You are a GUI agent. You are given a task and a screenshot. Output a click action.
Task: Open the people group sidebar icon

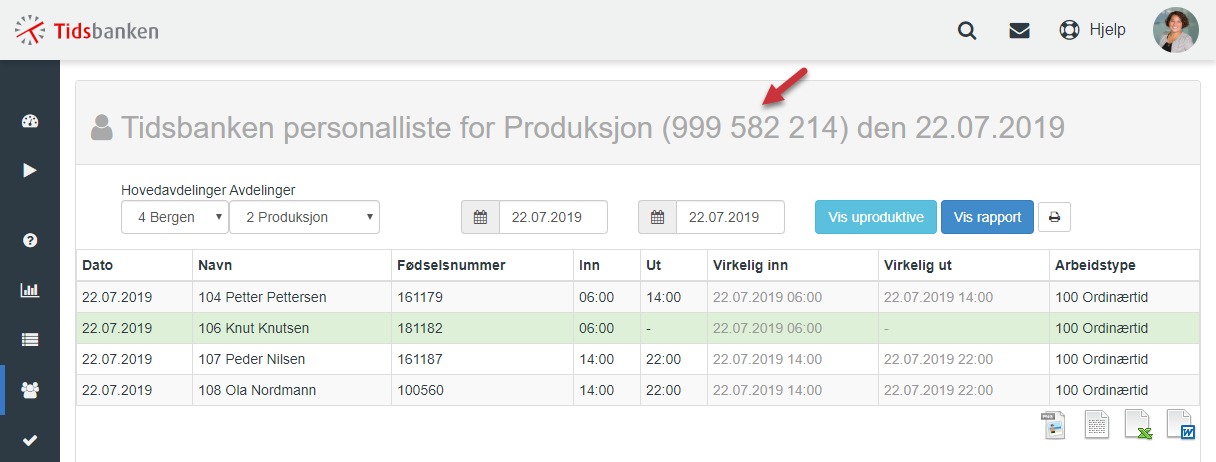(29, 390)
